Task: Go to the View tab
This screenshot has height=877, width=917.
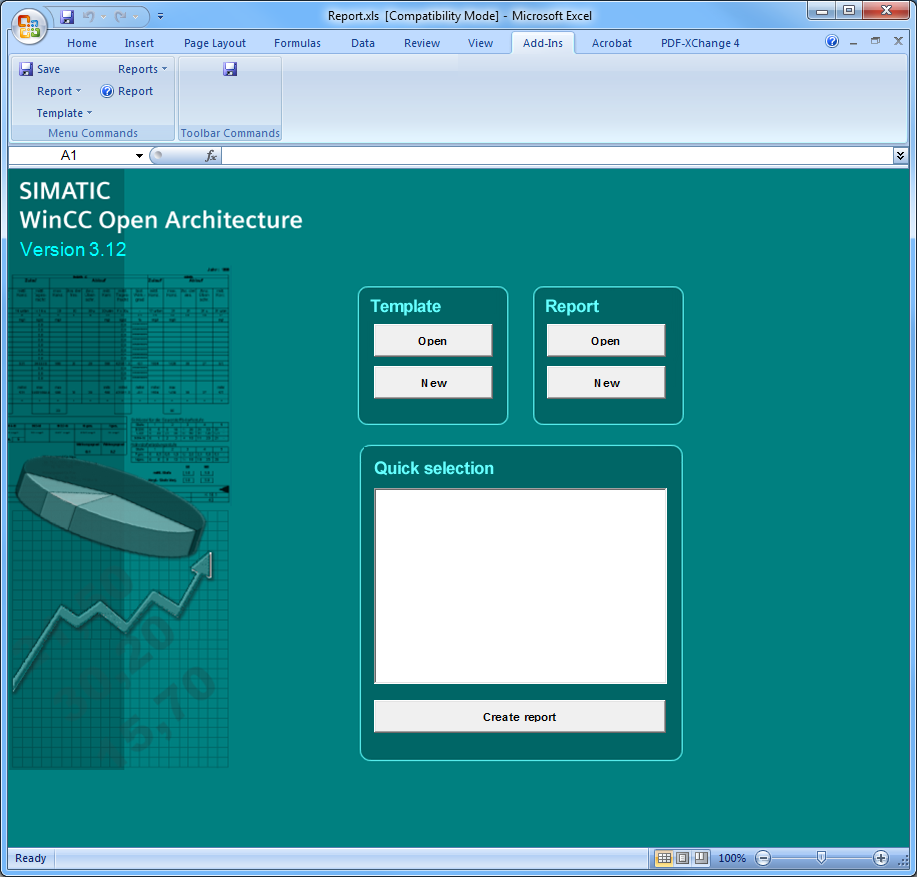Action: click(480, 43)
